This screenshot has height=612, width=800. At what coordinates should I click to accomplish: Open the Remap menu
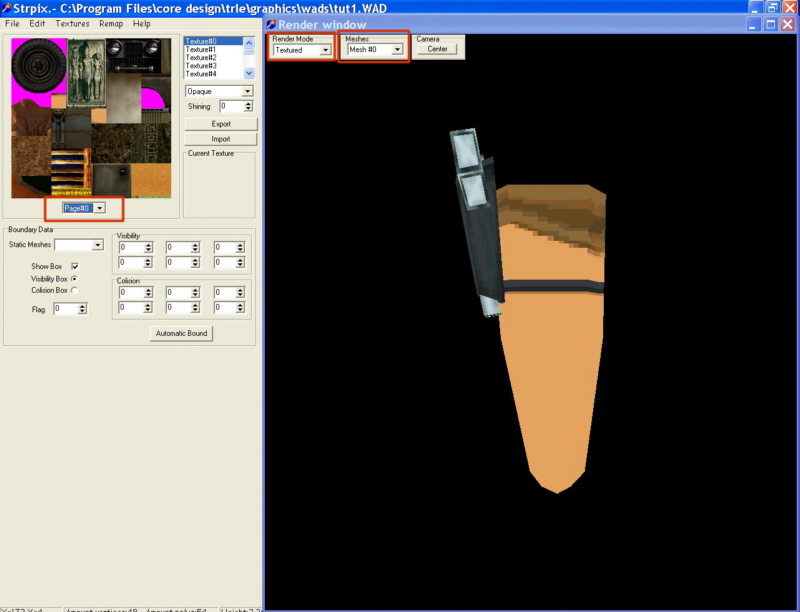(111, 23)
